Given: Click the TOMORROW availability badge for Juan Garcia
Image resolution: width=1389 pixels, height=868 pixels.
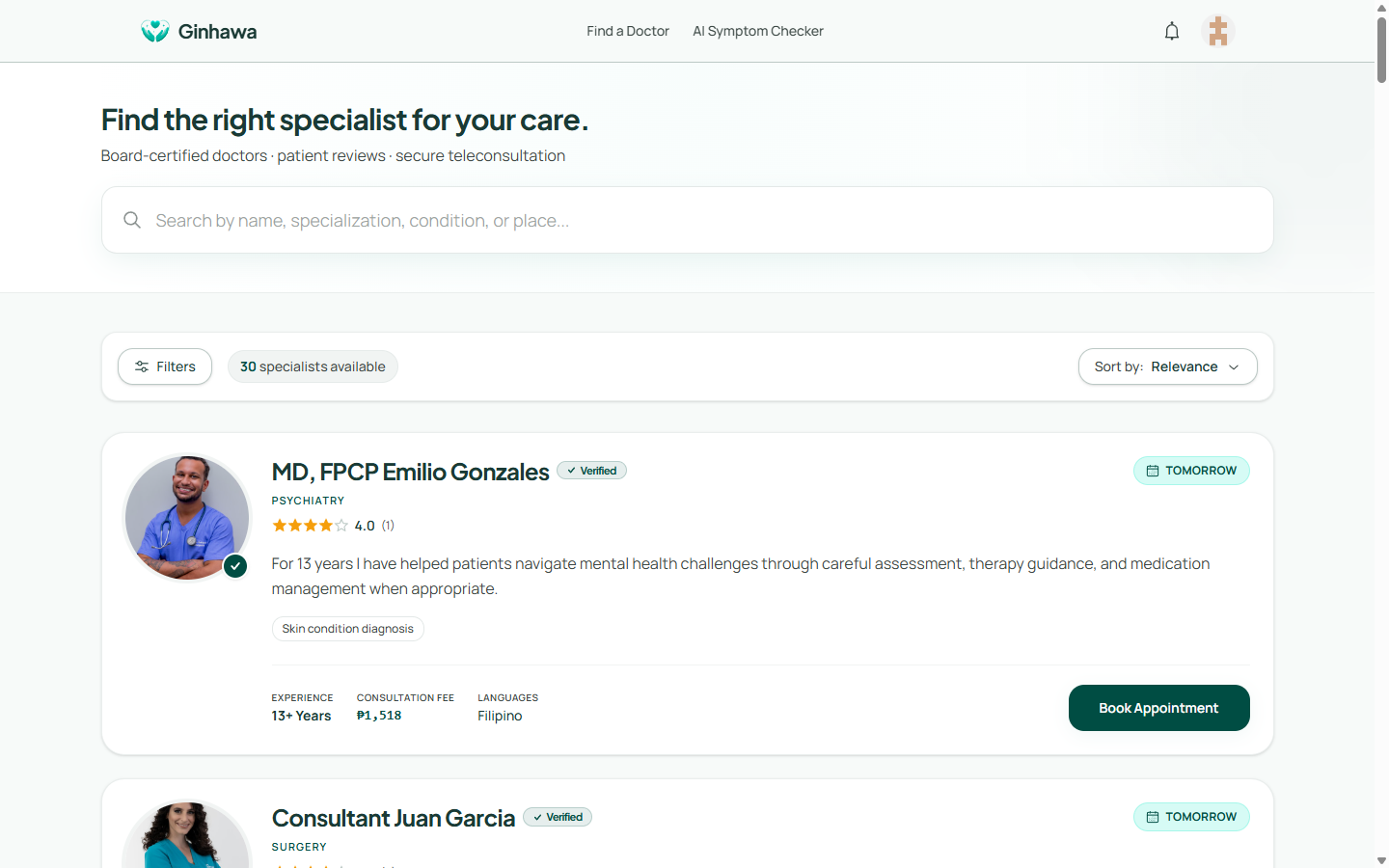Looking at the screenshot, I should click(1191, 817).
